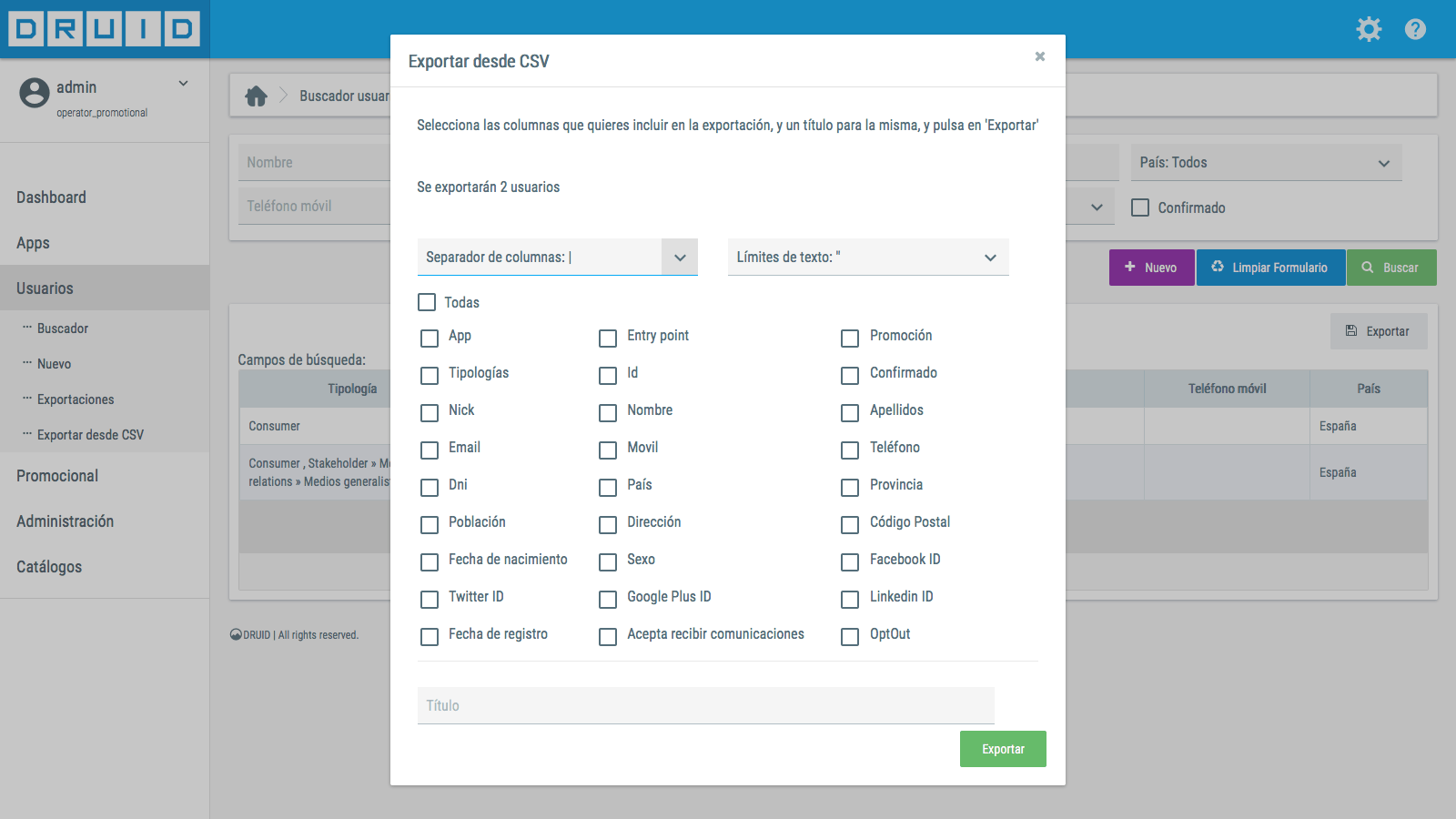This screenshot has width=1456, height=819.
Task: Open the Separador de columnas dropdown
Action: [x=679, y=258]
